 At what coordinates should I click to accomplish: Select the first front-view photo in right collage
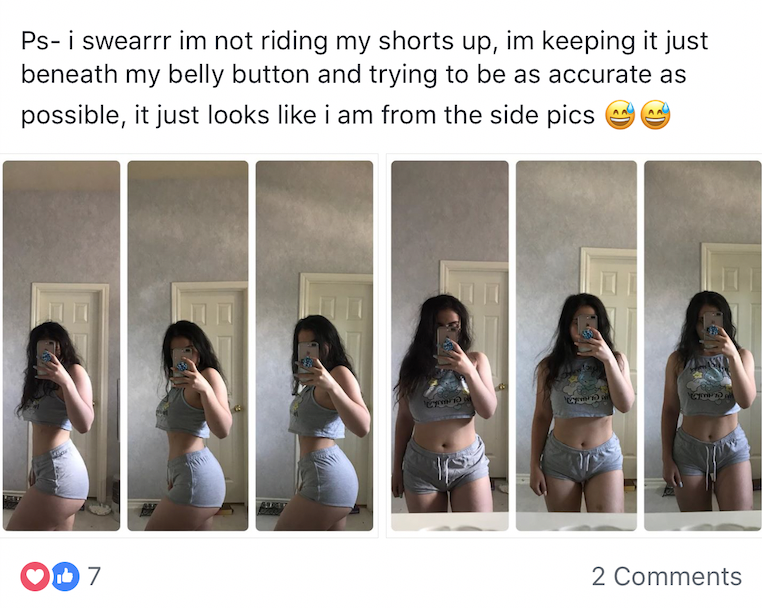[449, 345]
